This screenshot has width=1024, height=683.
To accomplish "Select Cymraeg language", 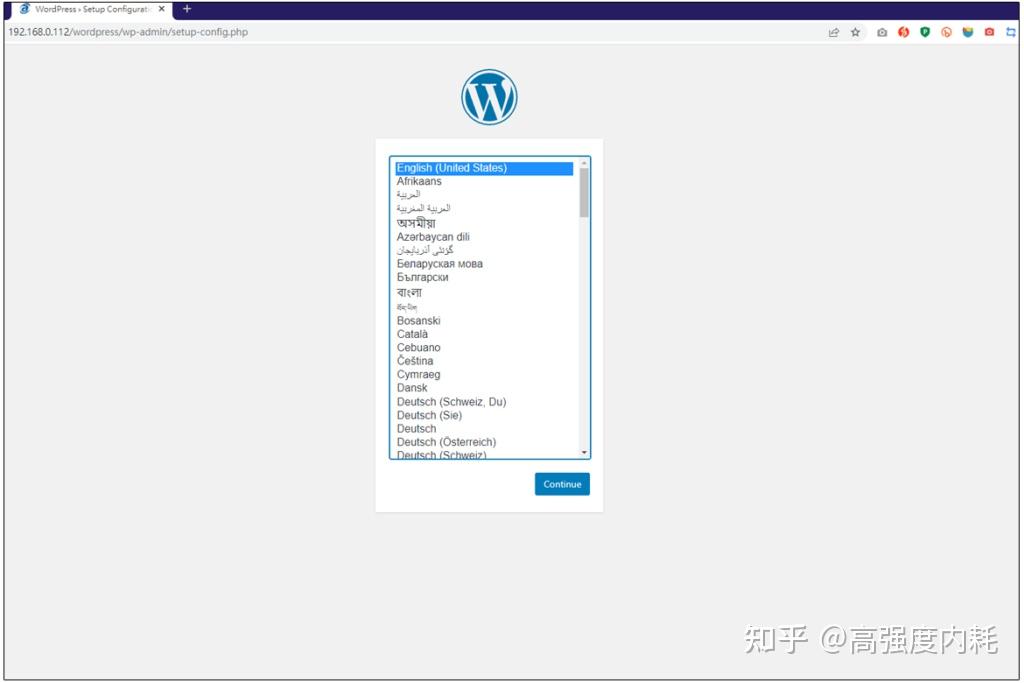I will tap(484, 374).
